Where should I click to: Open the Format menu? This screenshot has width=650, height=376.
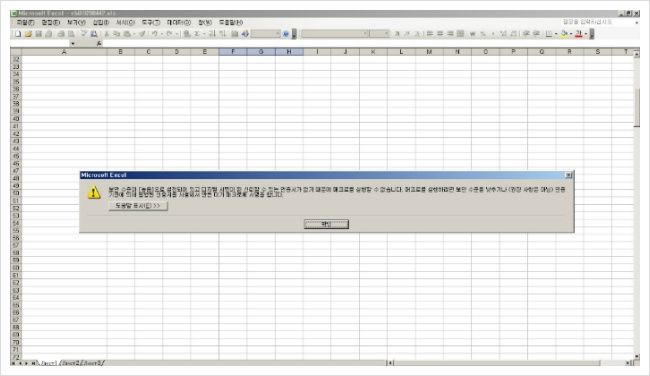click(125, 22)
